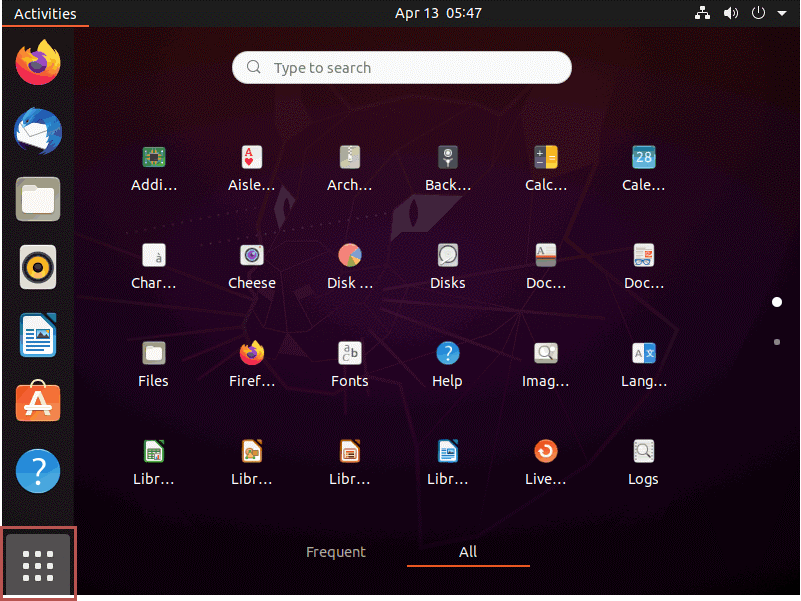Open Ubuntu Software in the dock
This screenshot has height=601, width=801.
coord(38,402)
